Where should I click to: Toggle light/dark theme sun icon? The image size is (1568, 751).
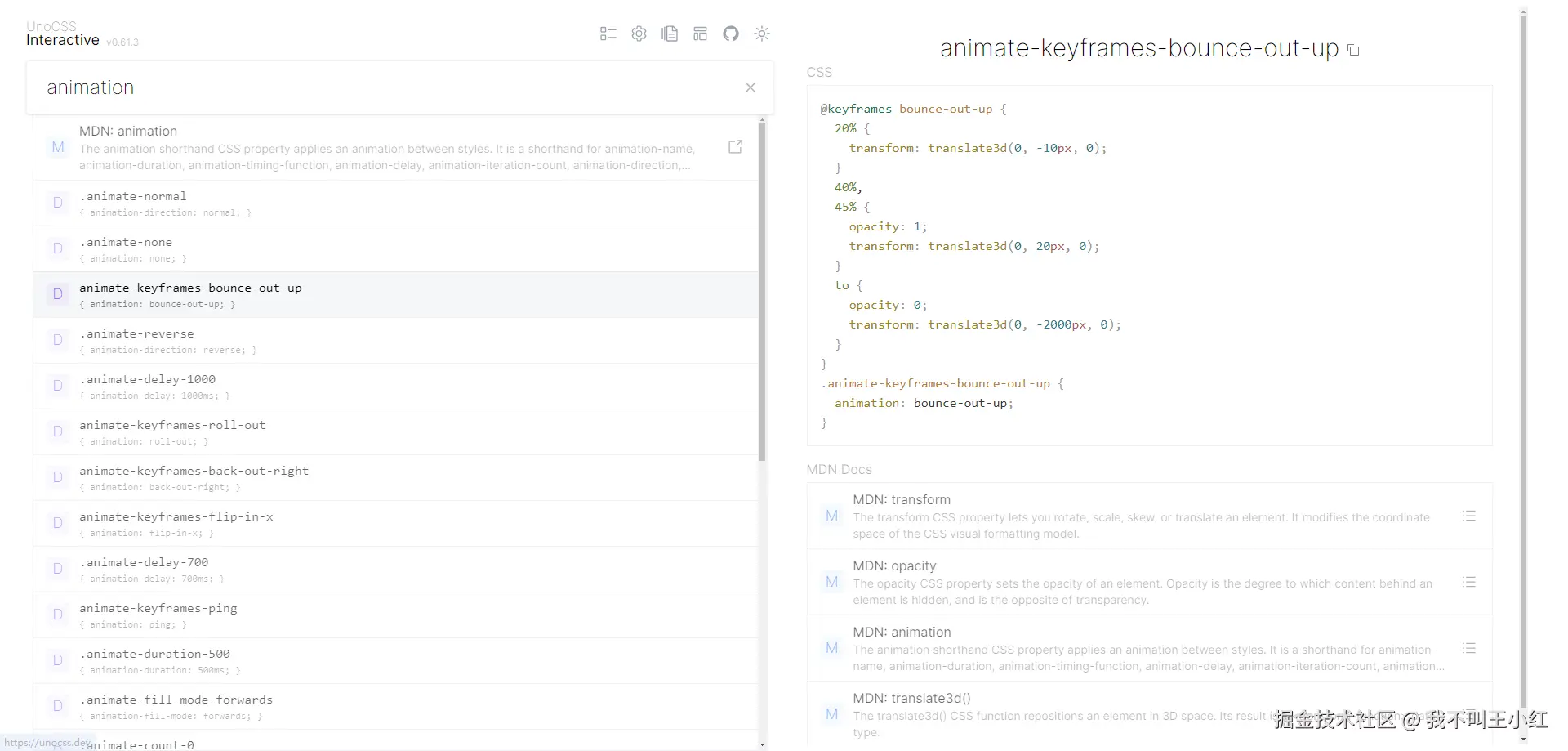(x=762, y=34)
